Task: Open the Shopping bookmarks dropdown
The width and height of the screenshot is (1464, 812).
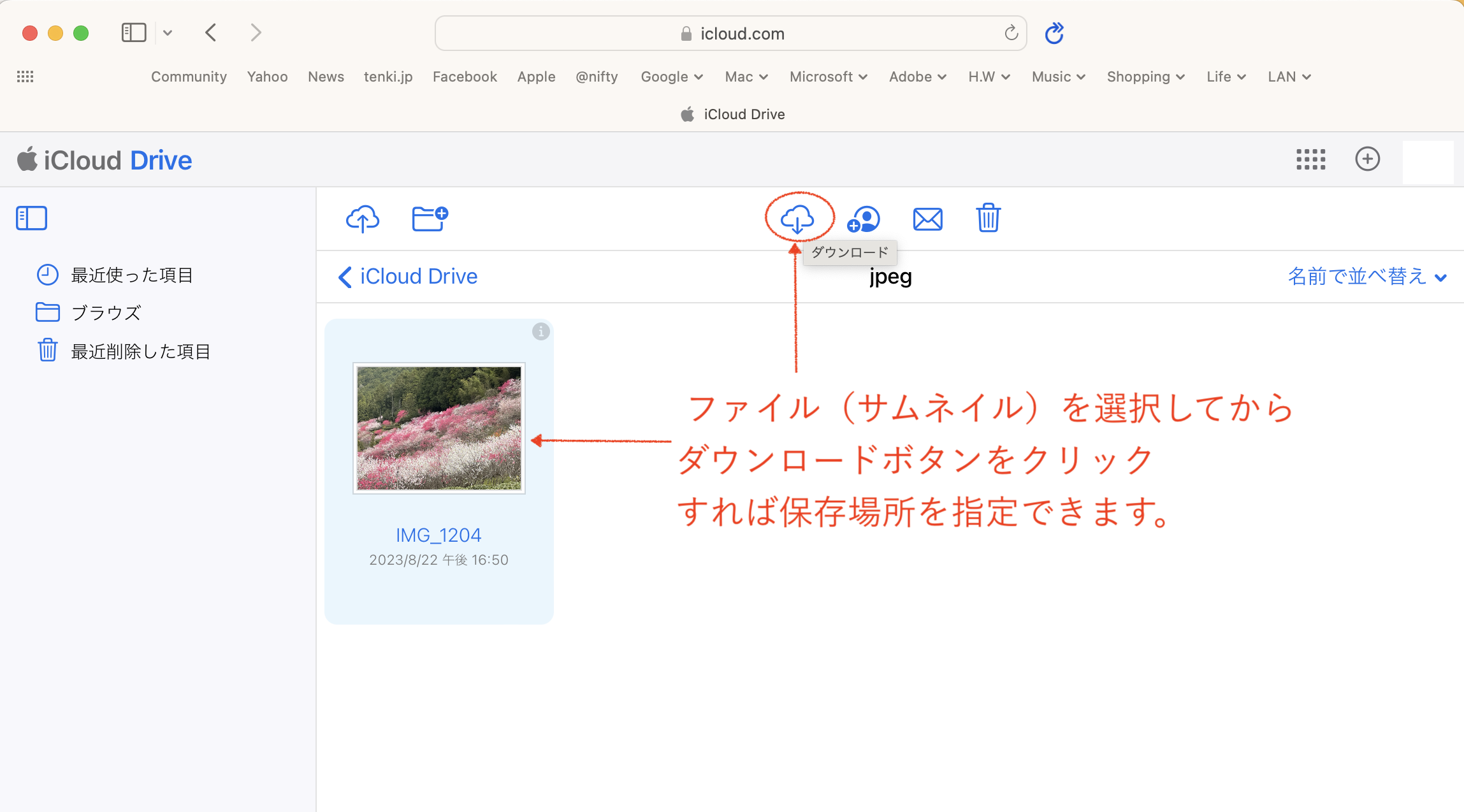Action: (x=1145, y=76)
